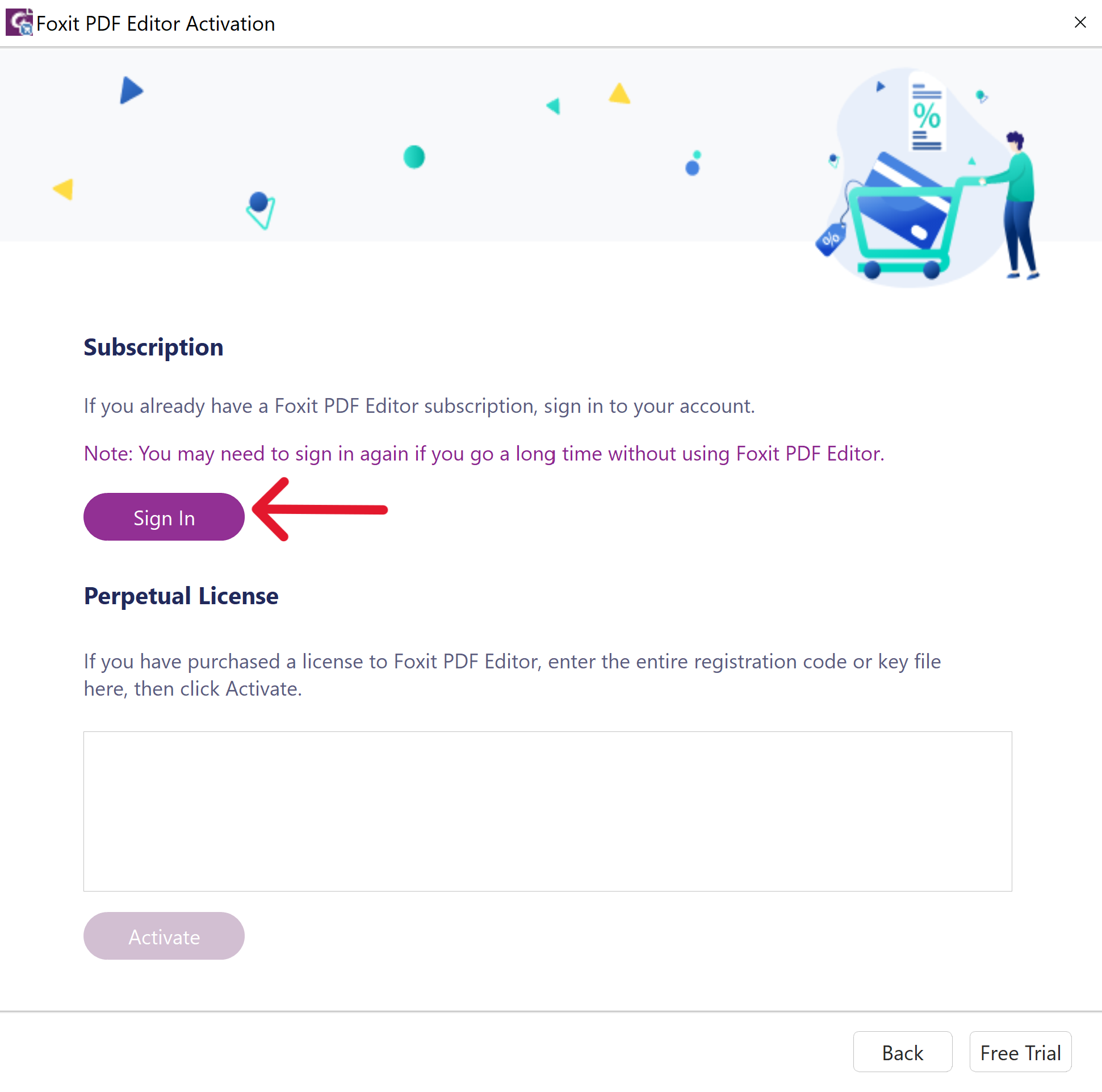Go back using the Back button
The width and height of the screenshot is (1102, 1092).
click(902, 1052)
